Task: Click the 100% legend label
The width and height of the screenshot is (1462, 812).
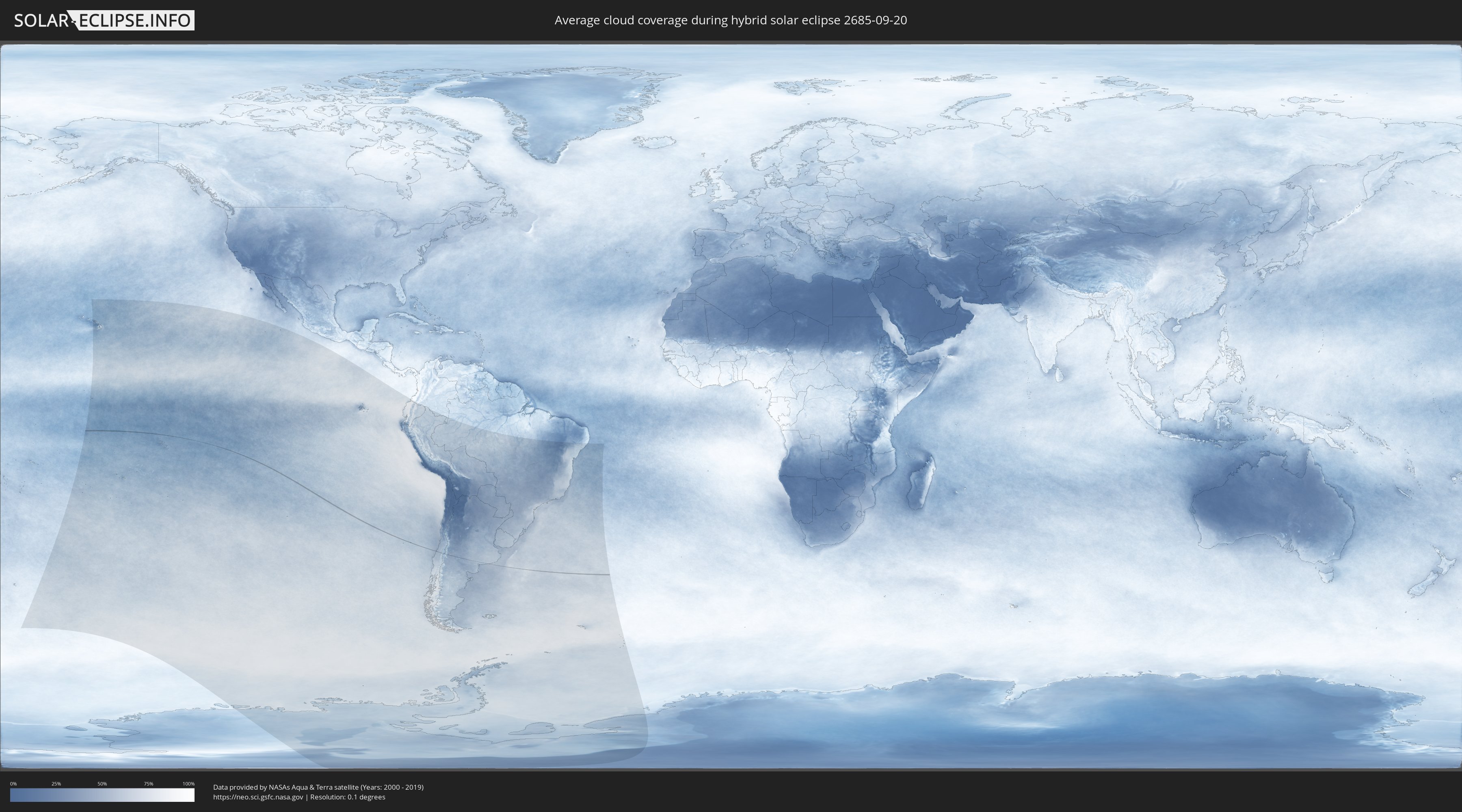Action: [188, 784]
